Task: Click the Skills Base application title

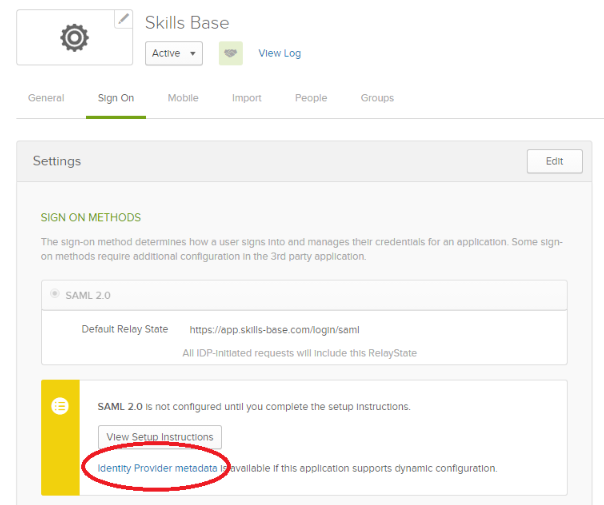Action: pos(187,22)
